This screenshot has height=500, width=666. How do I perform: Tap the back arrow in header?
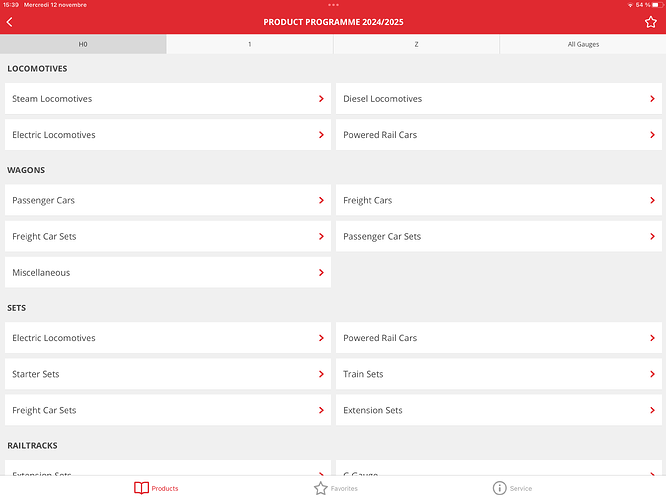[10, 22]
